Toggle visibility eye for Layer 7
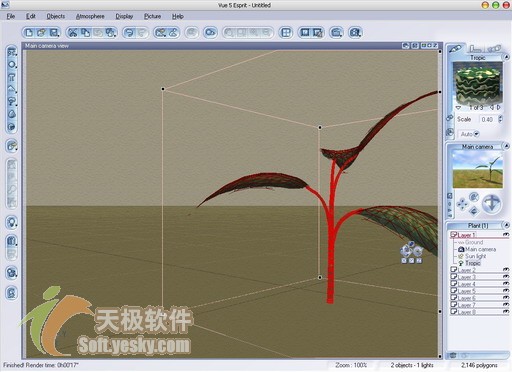Image resolution: width=512 pixels, height=372 pixels. [506, 304]
